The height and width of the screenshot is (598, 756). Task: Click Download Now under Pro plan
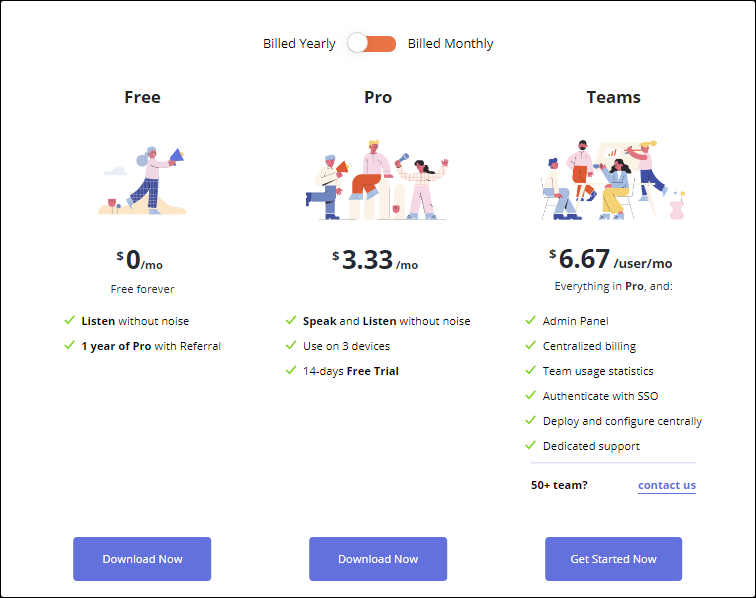(x=378, y=559)
